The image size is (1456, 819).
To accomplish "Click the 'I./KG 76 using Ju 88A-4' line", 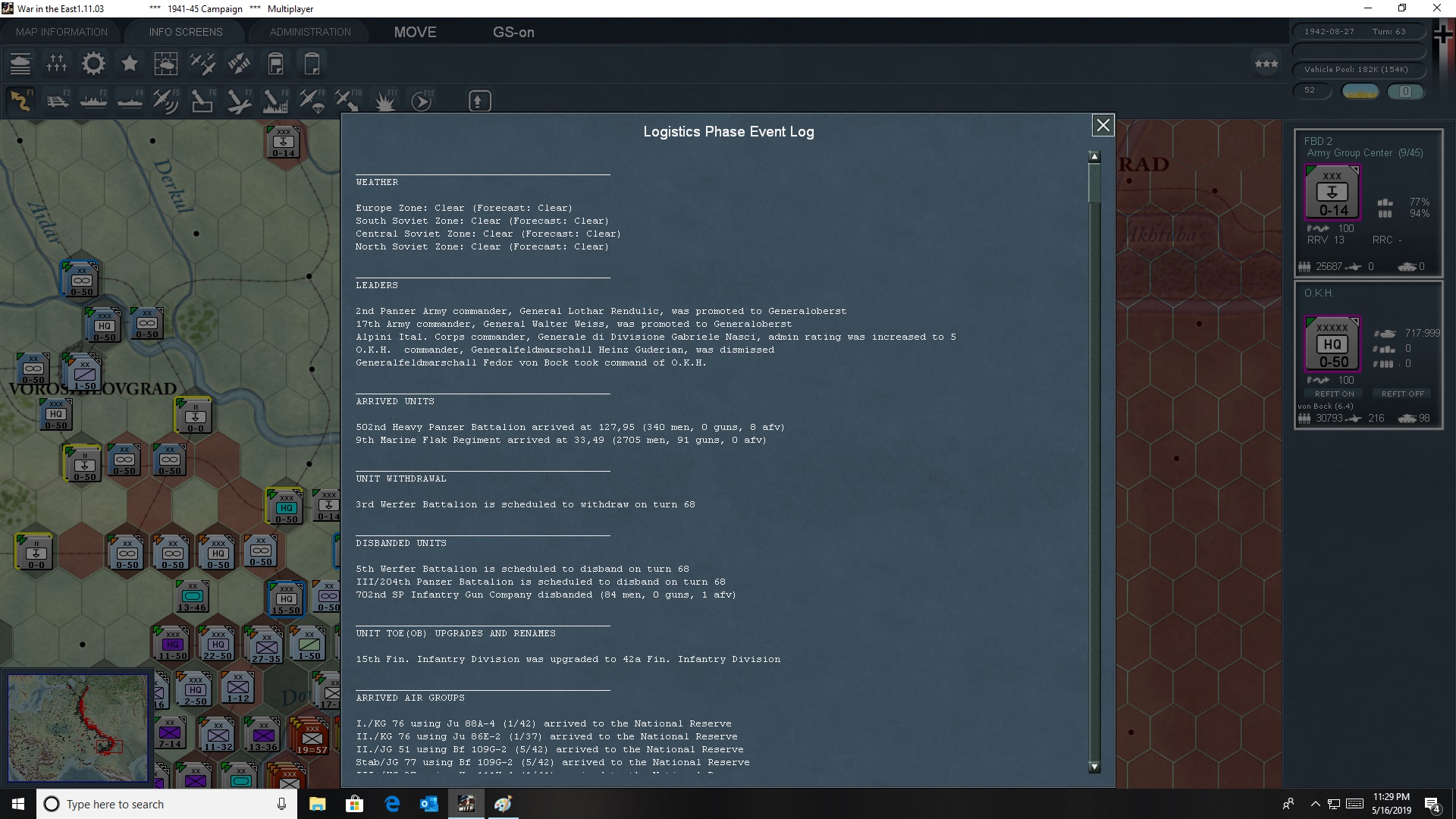I will point(544,723).
